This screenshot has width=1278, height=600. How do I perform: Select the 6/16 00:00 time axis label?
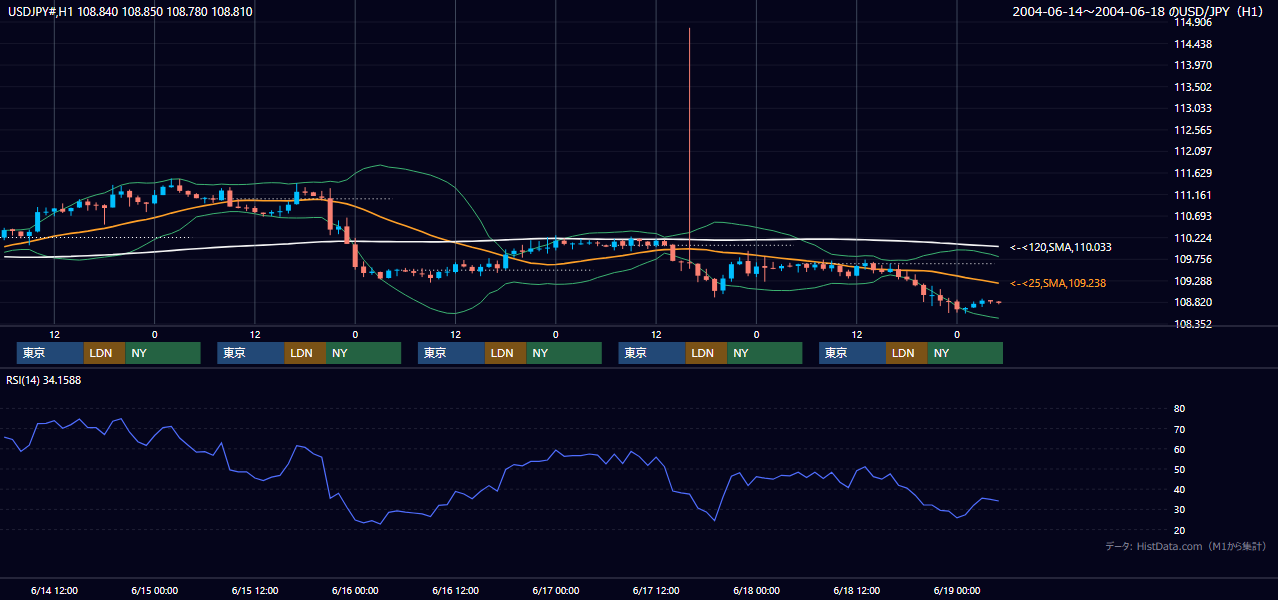click(x=355, y=590)
